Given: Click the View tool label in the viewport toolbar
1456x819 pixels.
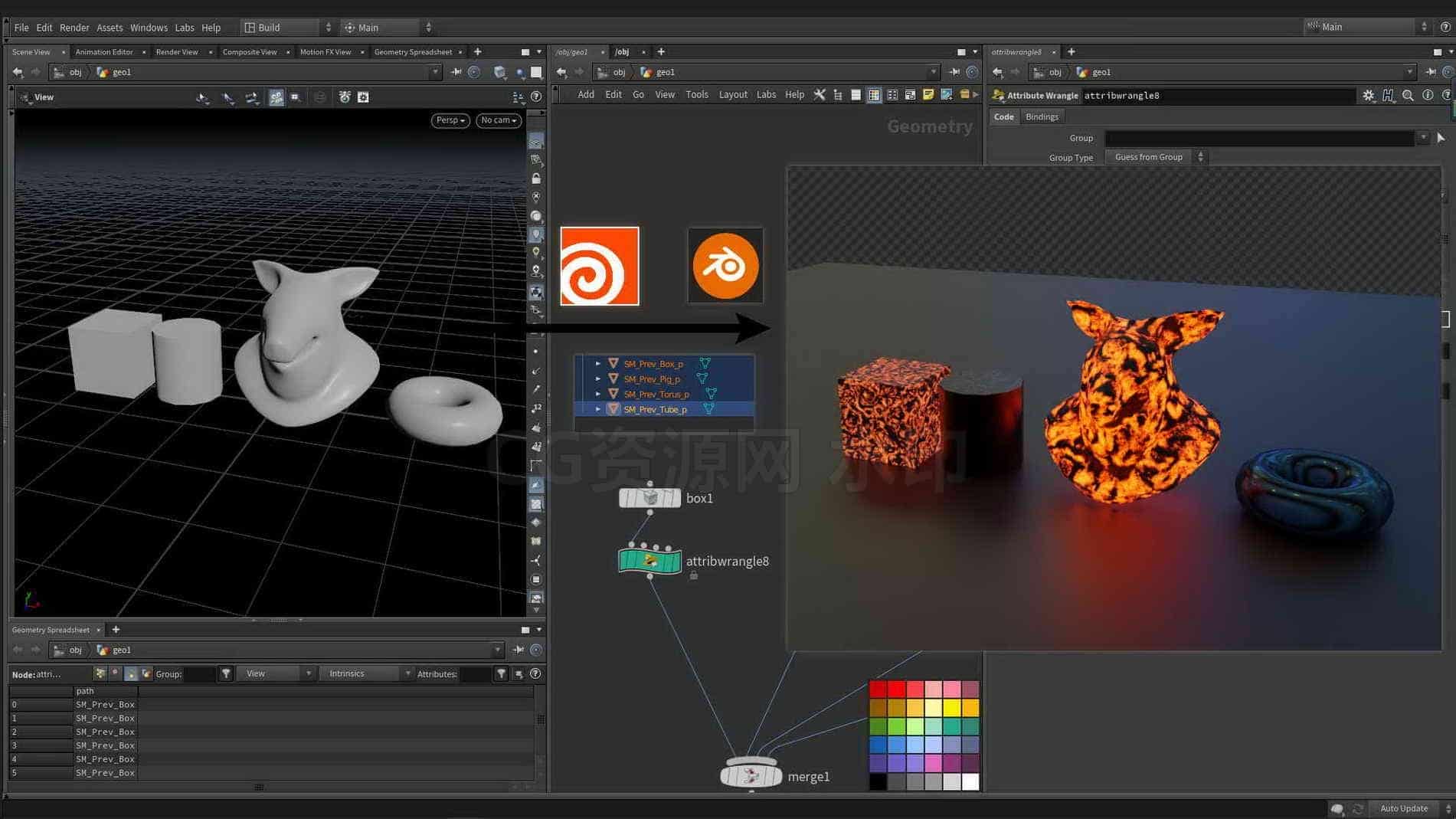Looking at the screenshot, I should (44, 97).
